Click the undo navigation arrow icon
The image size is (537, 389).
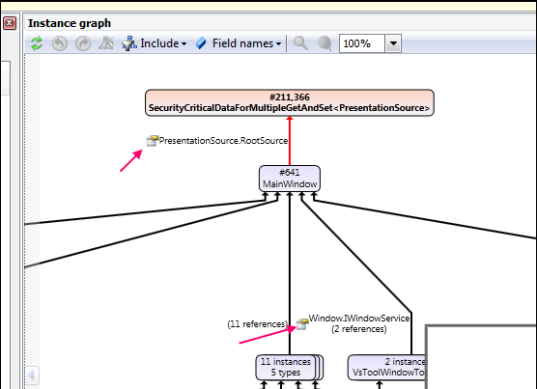60,43
